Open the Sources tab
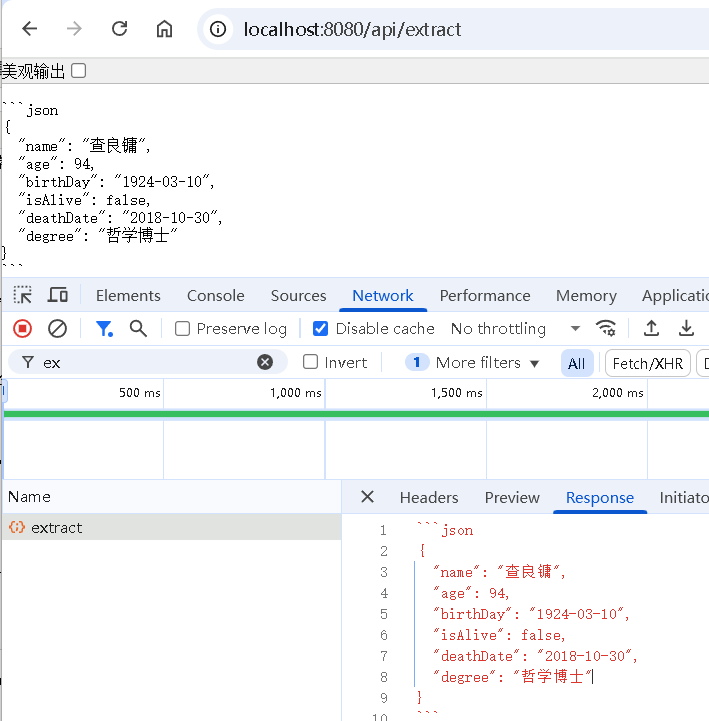 point(298,296)
